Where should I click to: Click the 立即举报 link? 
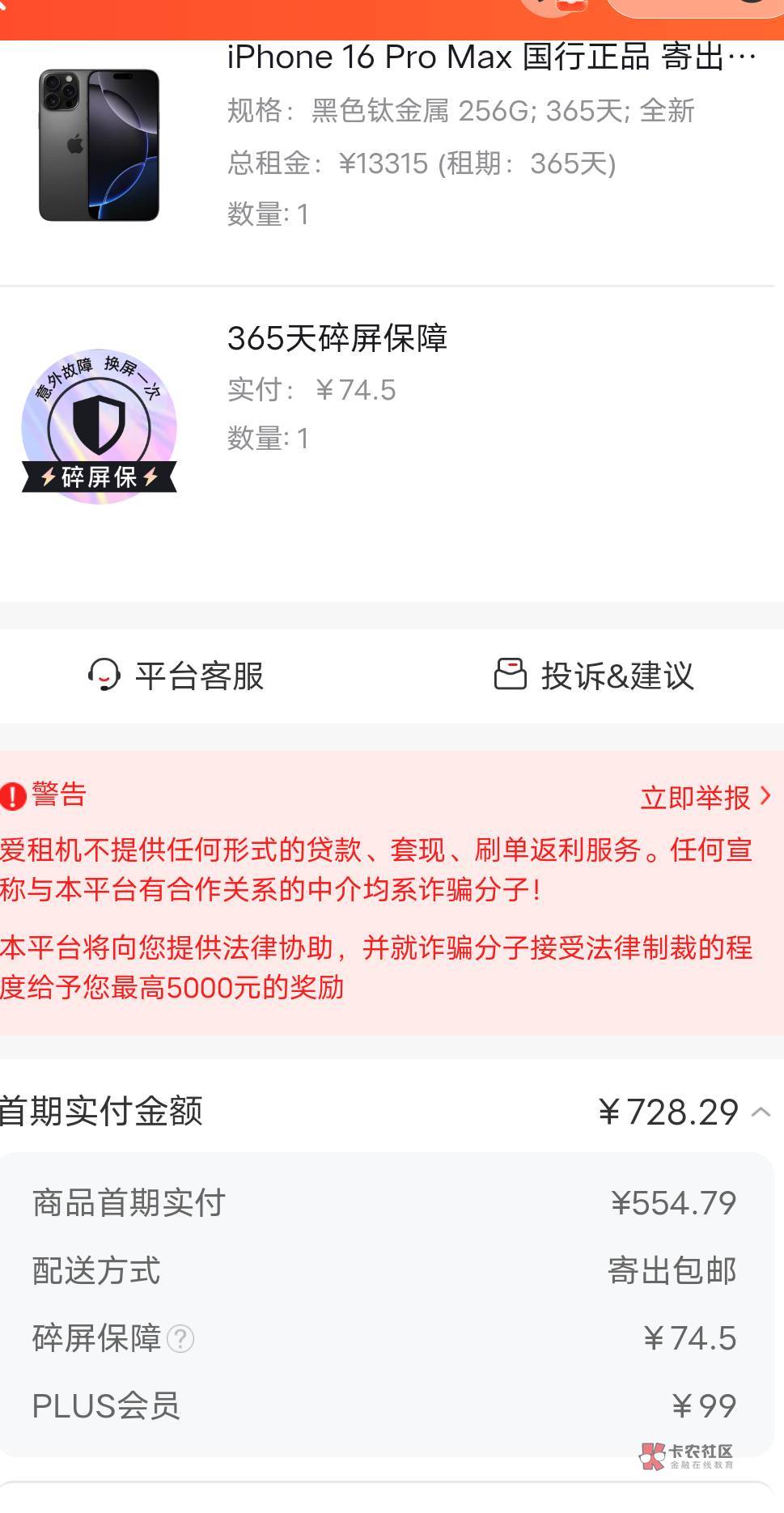point(696,798)
